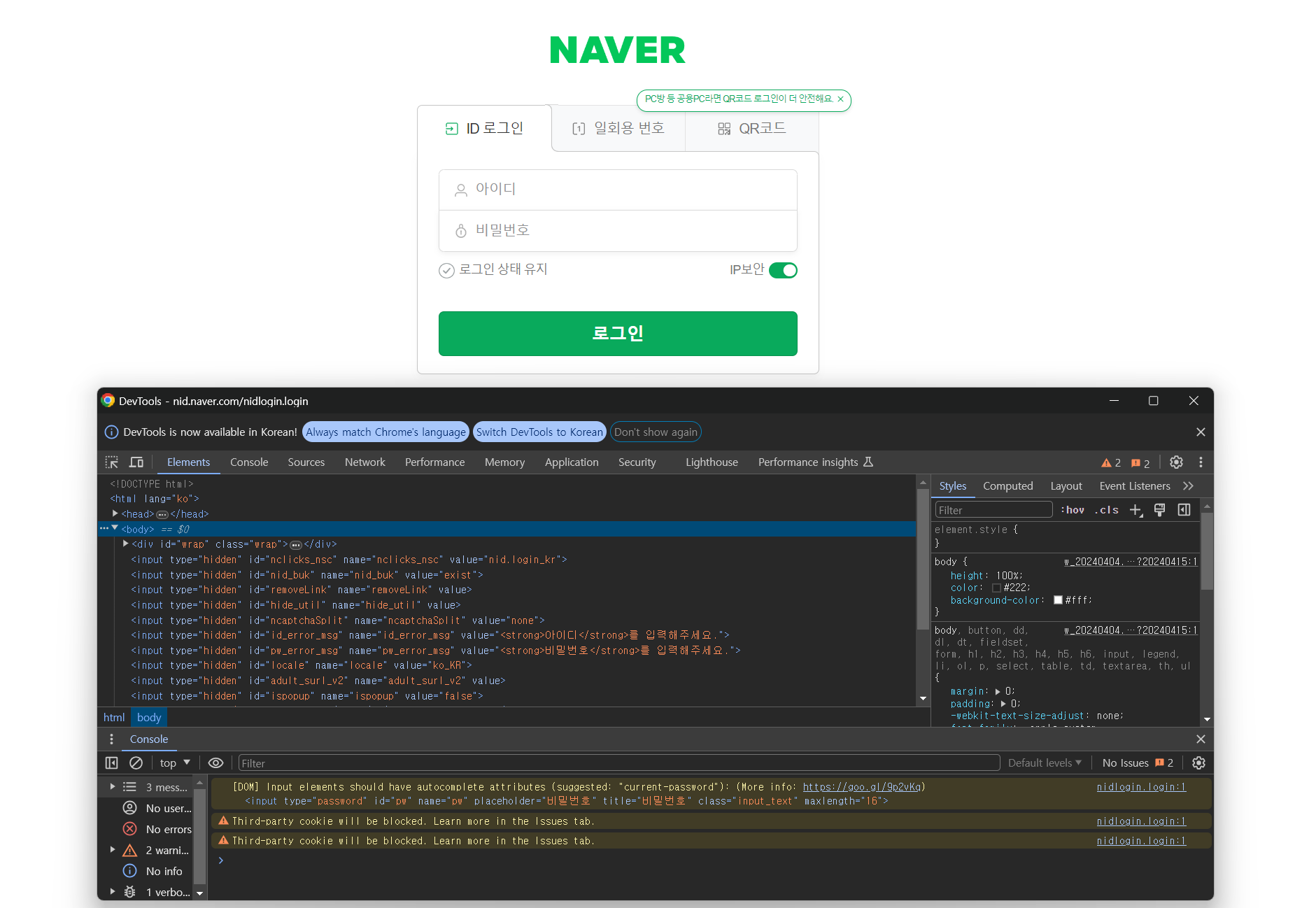Open the Default levels dropdown
The image size is (1316, 908).
(1045, 763)
